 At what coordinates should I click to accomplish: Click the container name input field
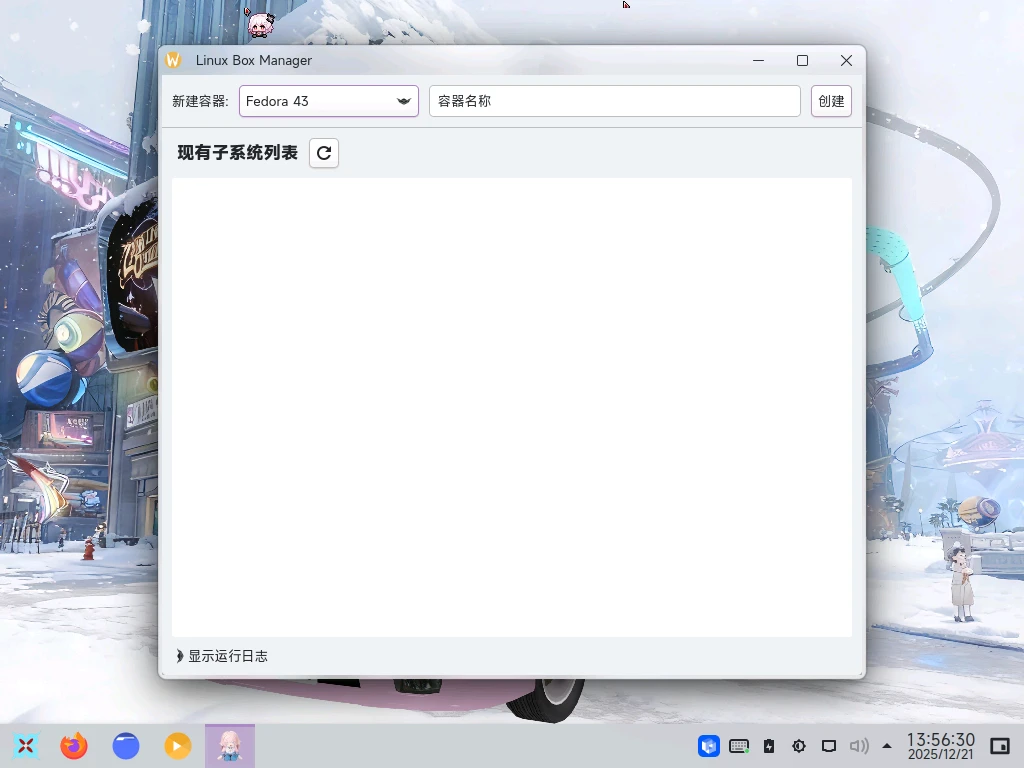[615, 101]
